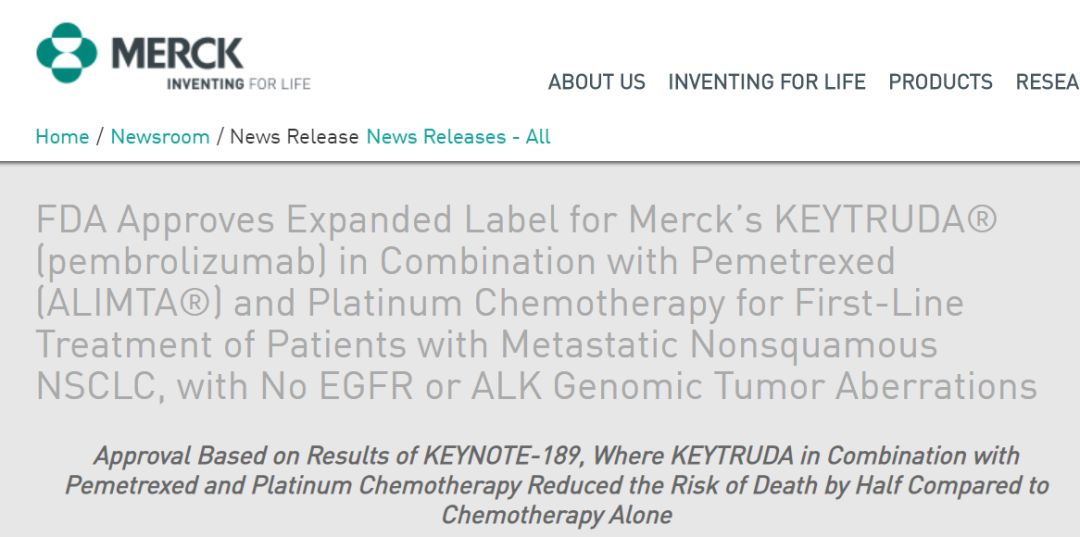Click the MERCK wordmark text
The height and width of the screenshot is (537, 1080).
177,53
